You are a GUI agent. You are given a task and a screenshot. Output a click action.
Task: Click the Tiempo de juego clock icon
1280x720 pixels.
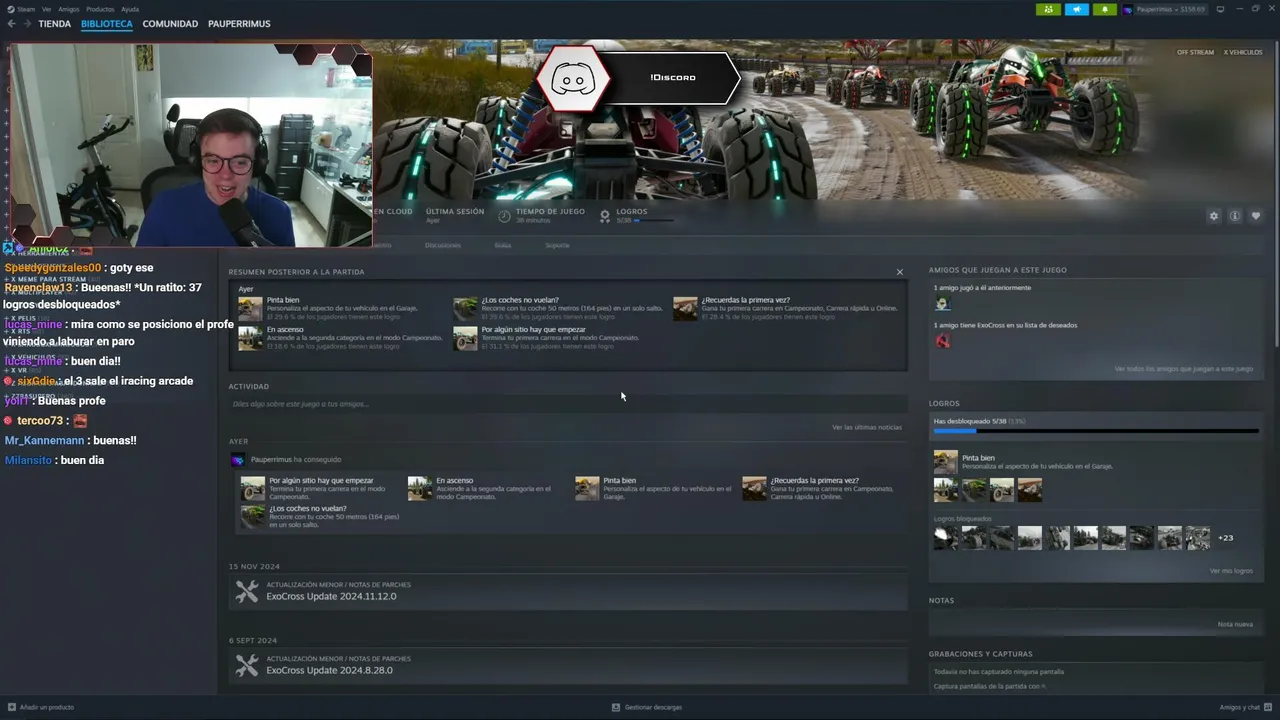504,216
